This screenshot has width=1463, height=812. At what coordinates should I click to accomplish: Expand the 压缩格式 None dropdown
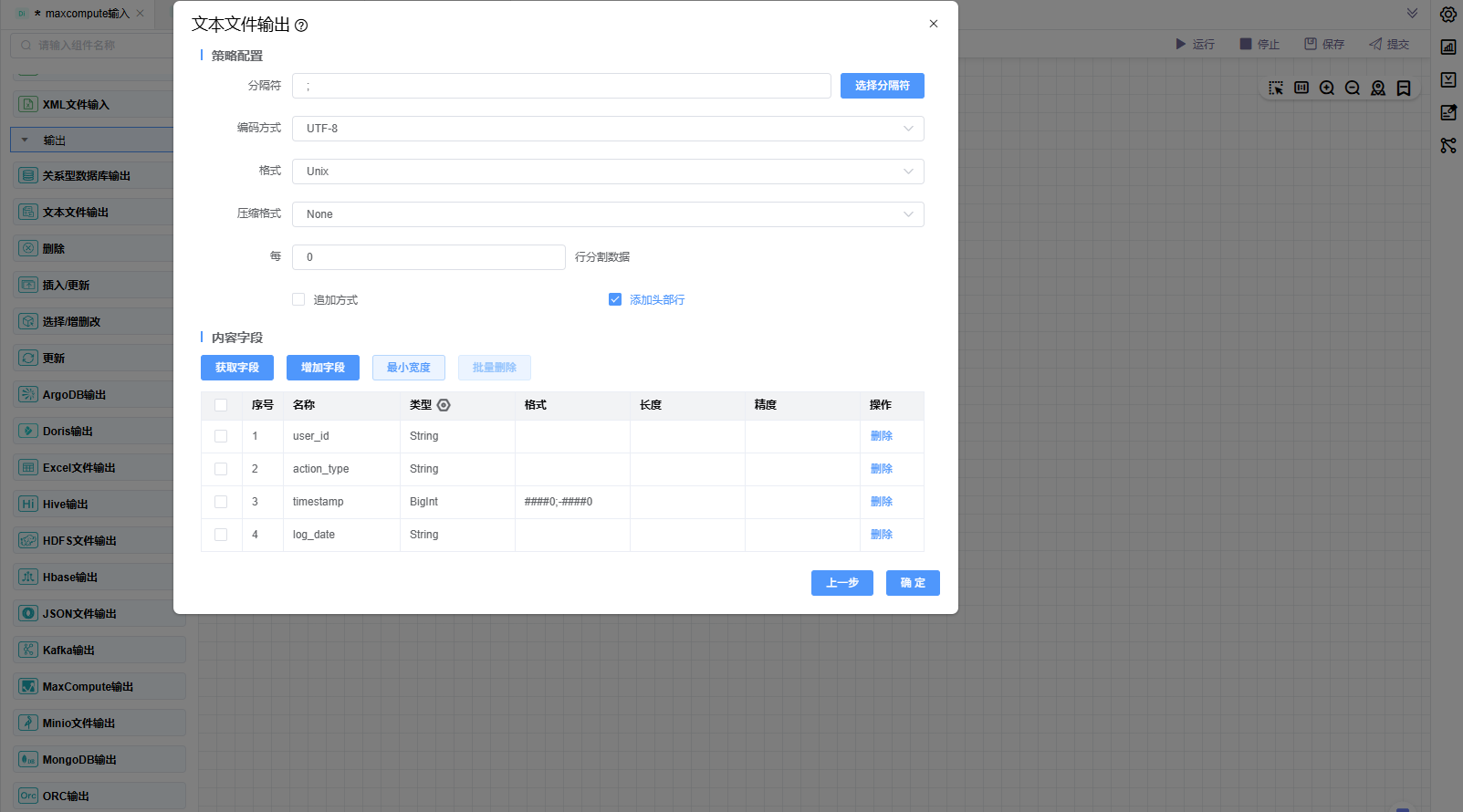coord(608,214)
